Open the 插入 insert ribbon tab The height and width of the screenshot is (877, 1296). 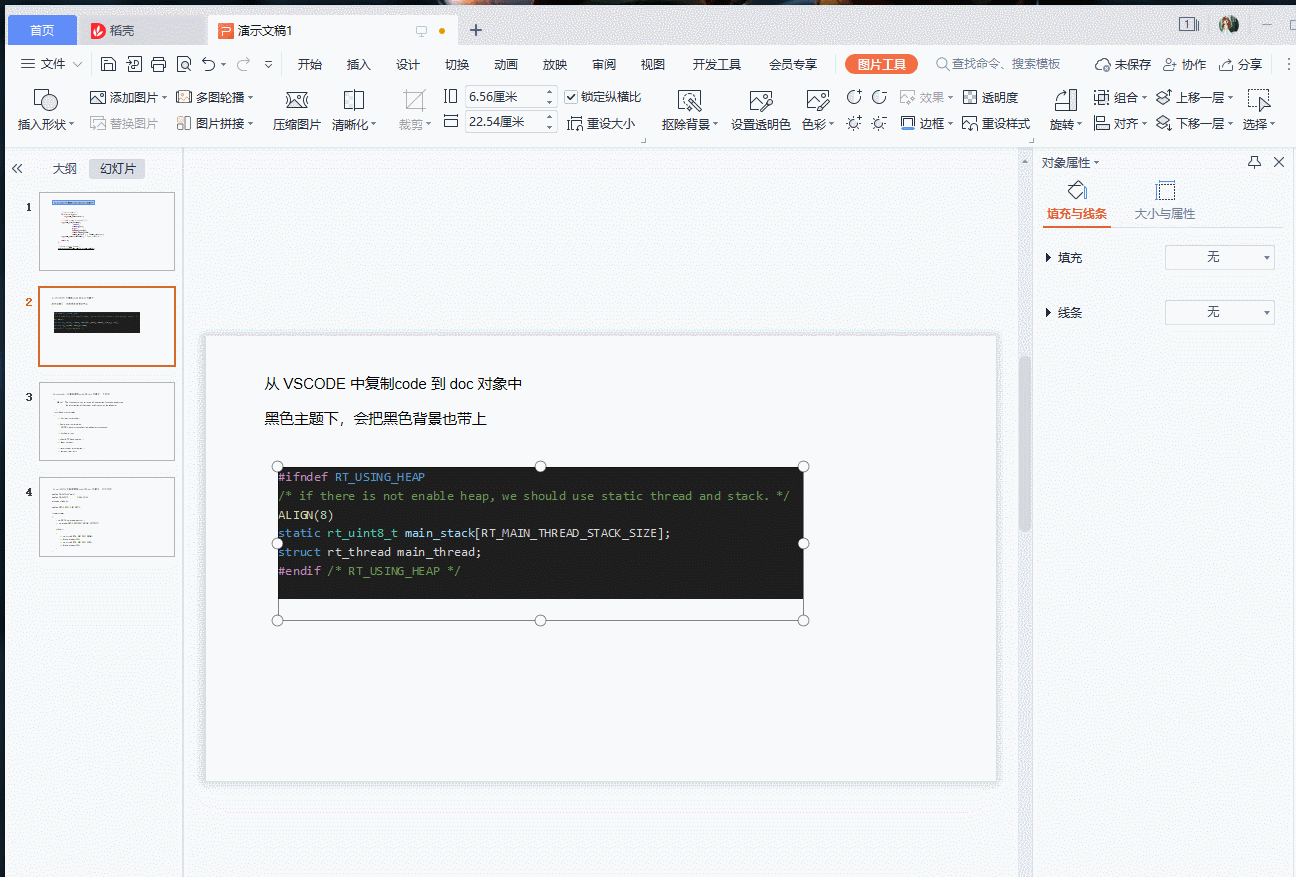pos(358,64)
